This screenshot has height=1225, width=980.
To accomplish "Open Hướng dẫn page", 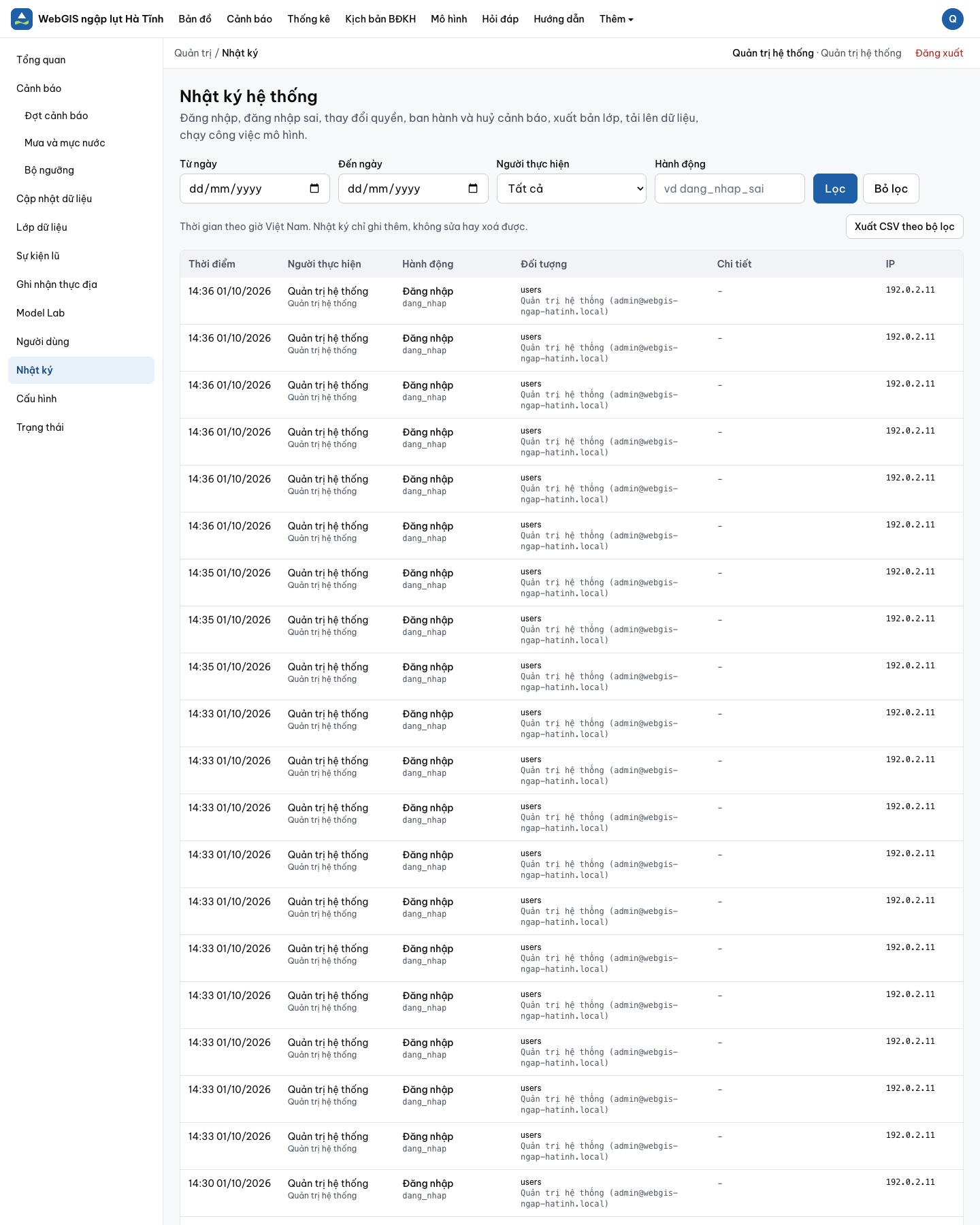I will pos(559,19).
